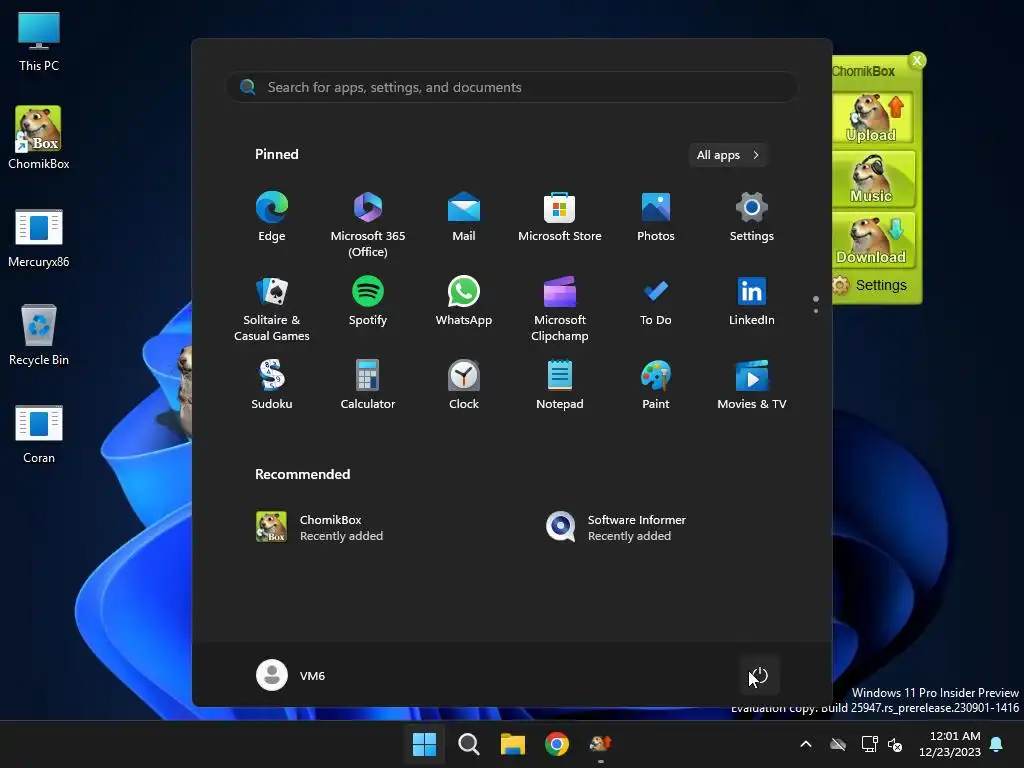Open Settings from the pinned apps
Viewport: 1024px width, 768px height.
pyautogui.click(x=752, y=217)
